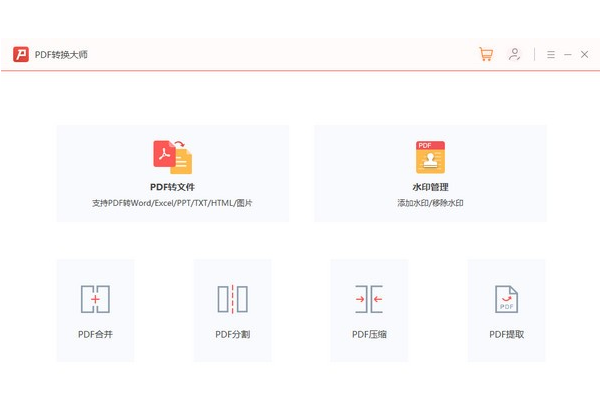The height and width of the screenshot is (418, 600).
Task: Open the PDF压缩 label
Action: point(369,334)
